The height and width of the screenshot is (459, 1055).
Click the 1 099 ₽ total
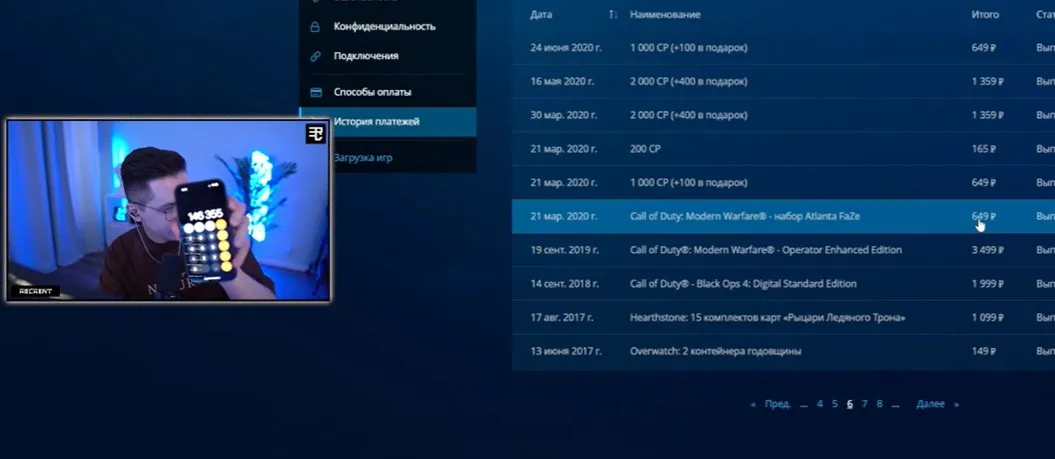coord(988,317)
